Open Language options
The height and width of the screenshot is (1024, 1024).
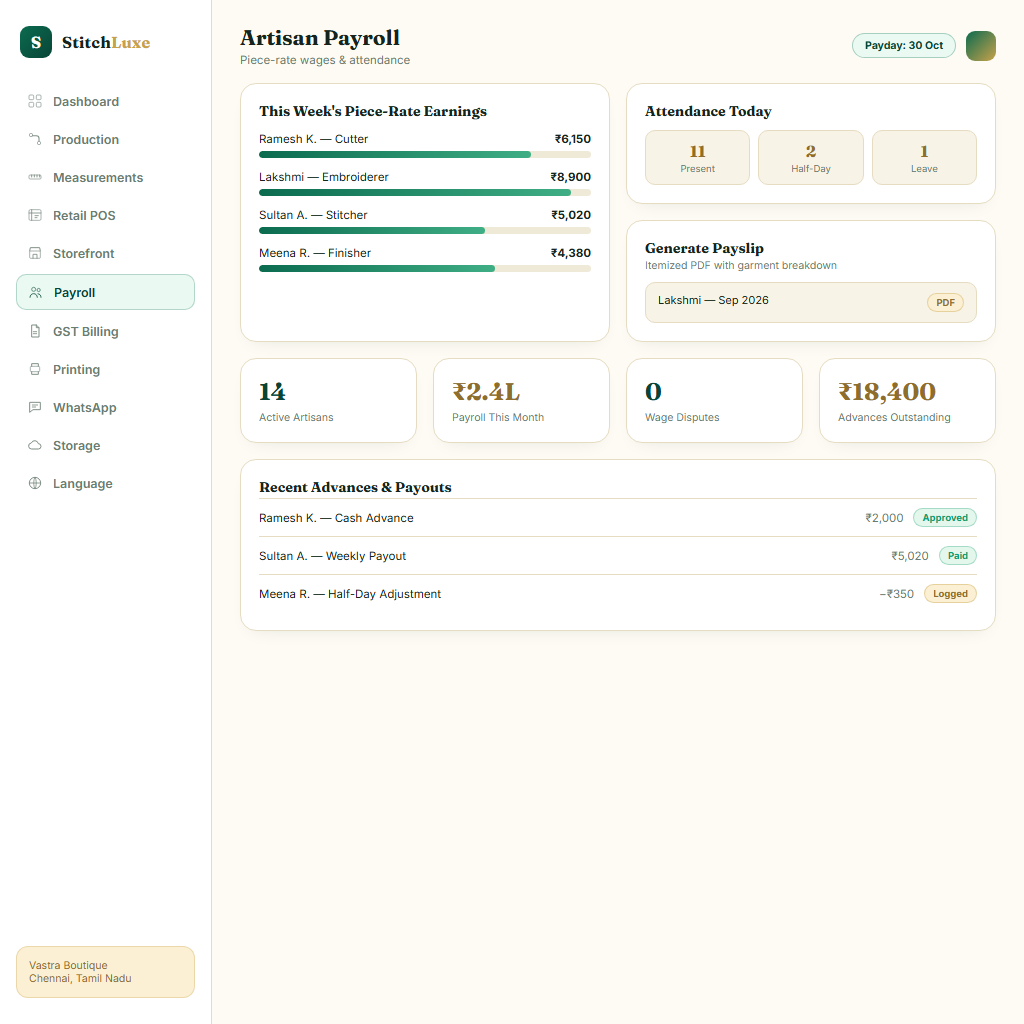[105, 483]
